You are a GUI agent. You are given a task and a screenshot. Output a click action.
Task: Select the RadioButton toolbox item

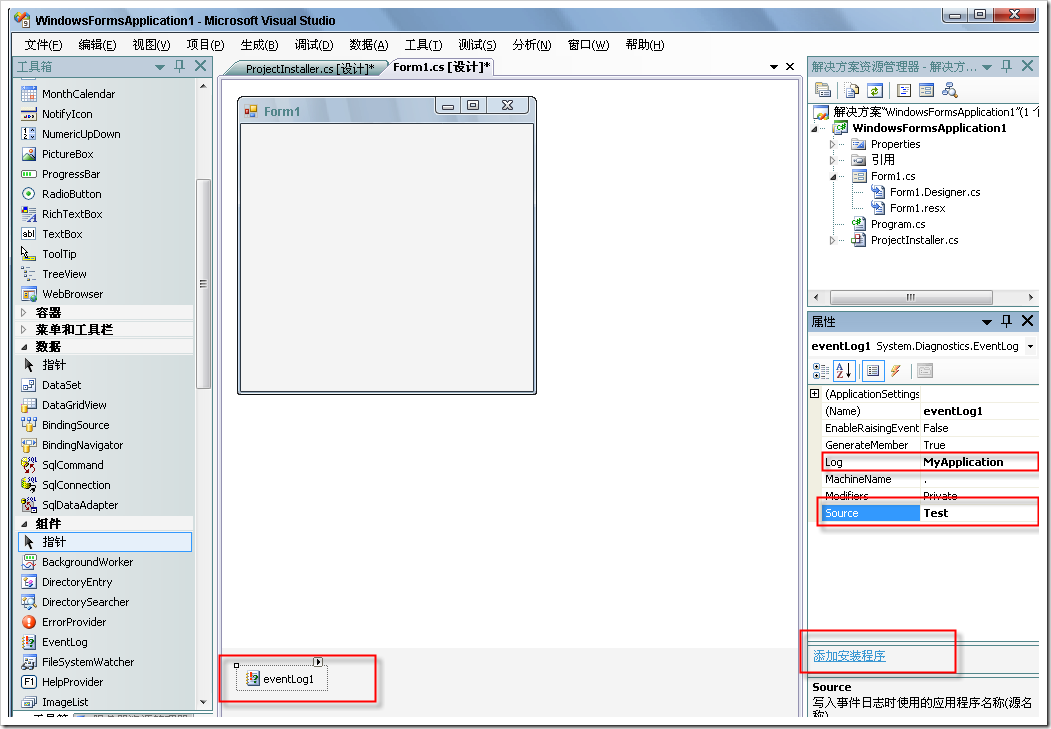tap(72, 194)
